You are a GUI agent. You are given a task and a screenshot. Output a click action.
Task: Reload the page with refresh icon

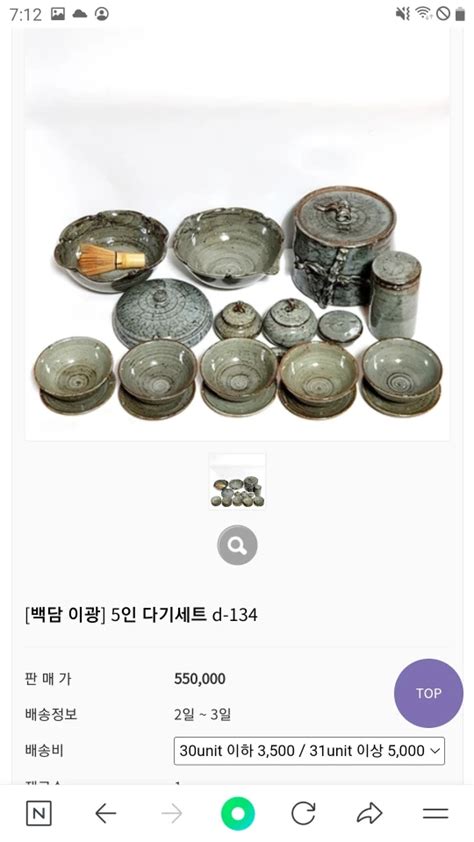(x=303, y=814)
